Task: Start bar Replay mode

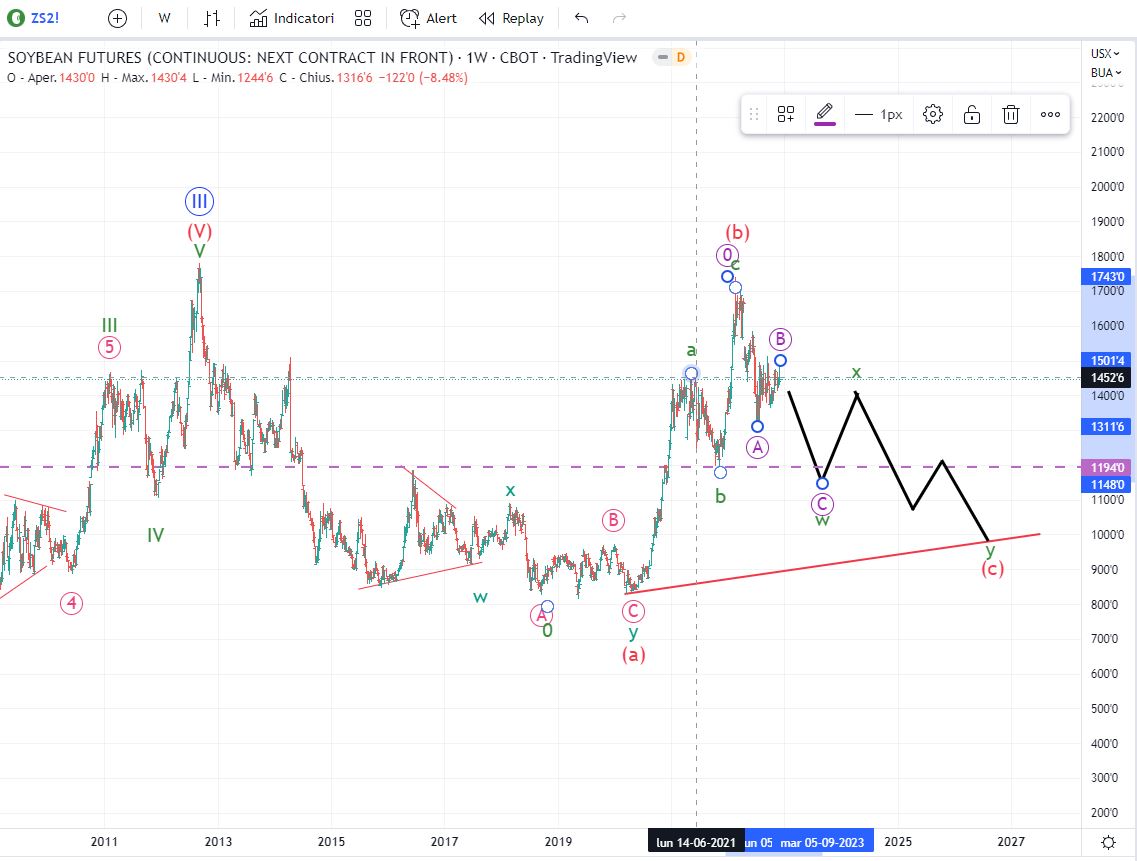Action: [511, 18]
